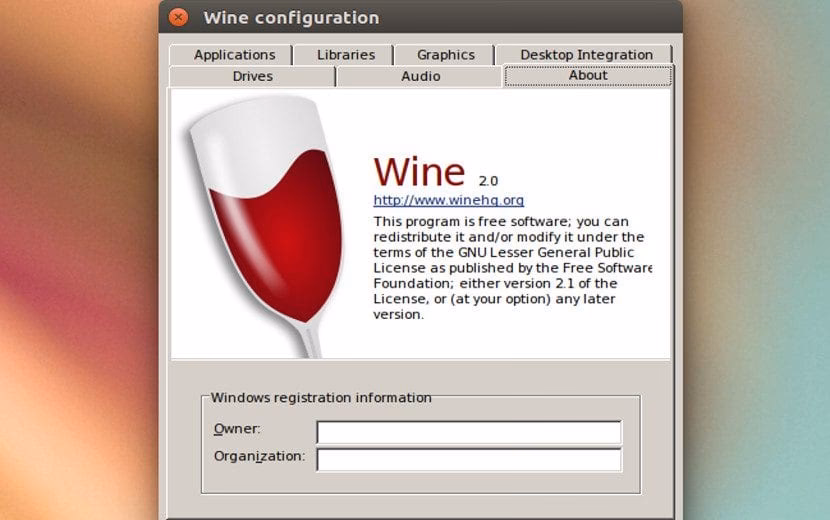This screenshot has width=830, height=520.
Task: Switch to the Audio tab
Action: pyautogui.click(x=420, y=76)
